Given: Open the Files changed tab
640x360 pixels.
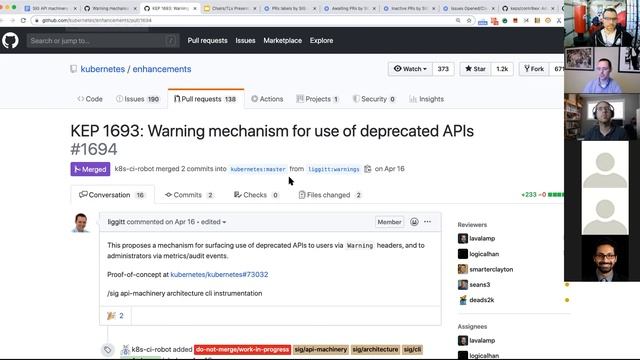Looking at the screenshot, I should point(330,195).
